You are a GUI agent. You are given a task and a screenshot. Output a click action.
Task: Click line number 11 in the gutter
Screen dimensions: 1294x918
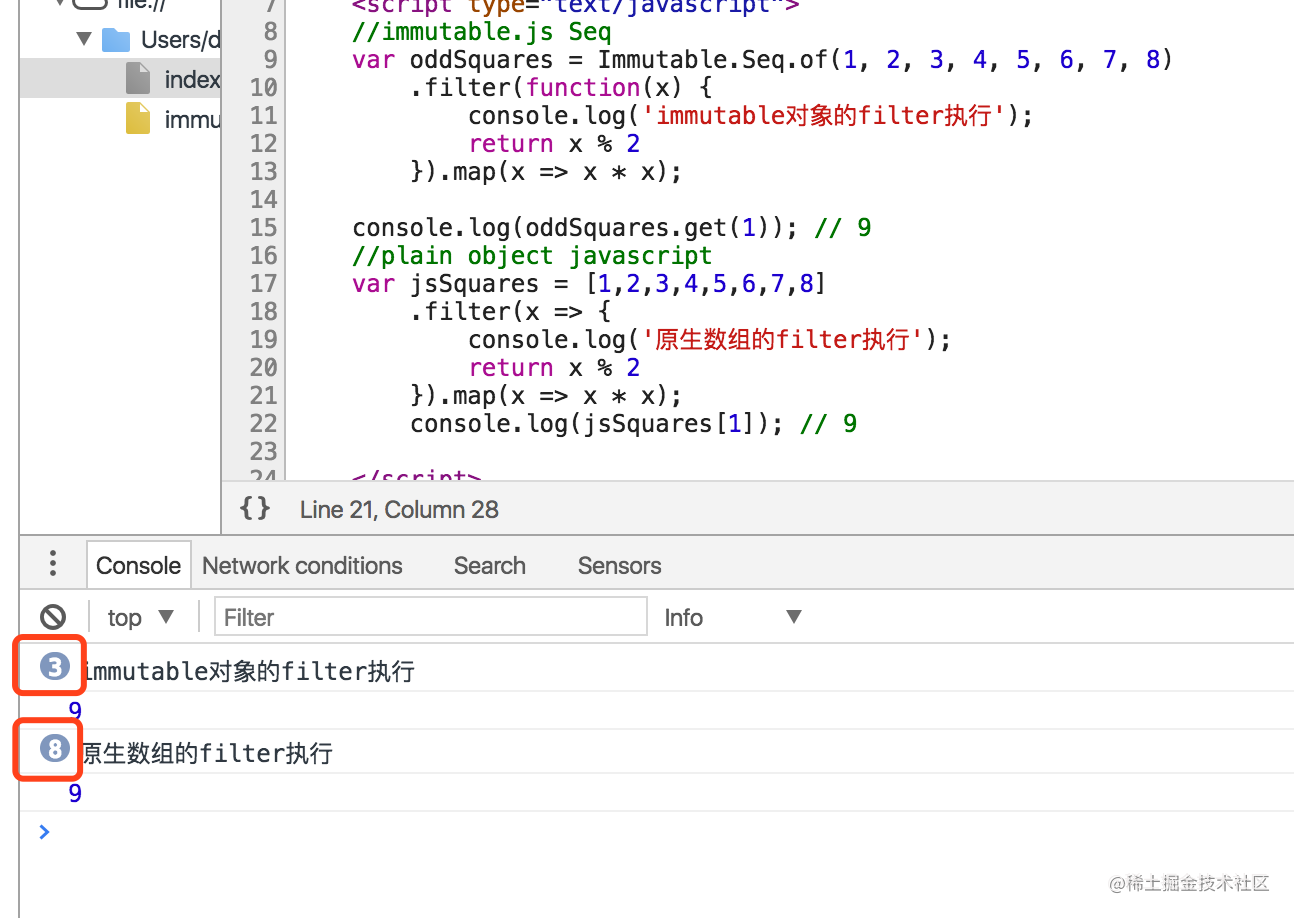tap(263, 116)
